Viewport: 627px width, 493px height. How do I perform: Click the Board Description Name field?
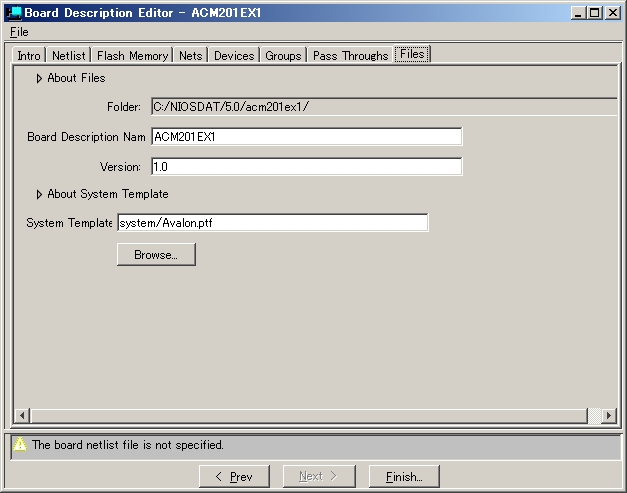coord(306,137)
